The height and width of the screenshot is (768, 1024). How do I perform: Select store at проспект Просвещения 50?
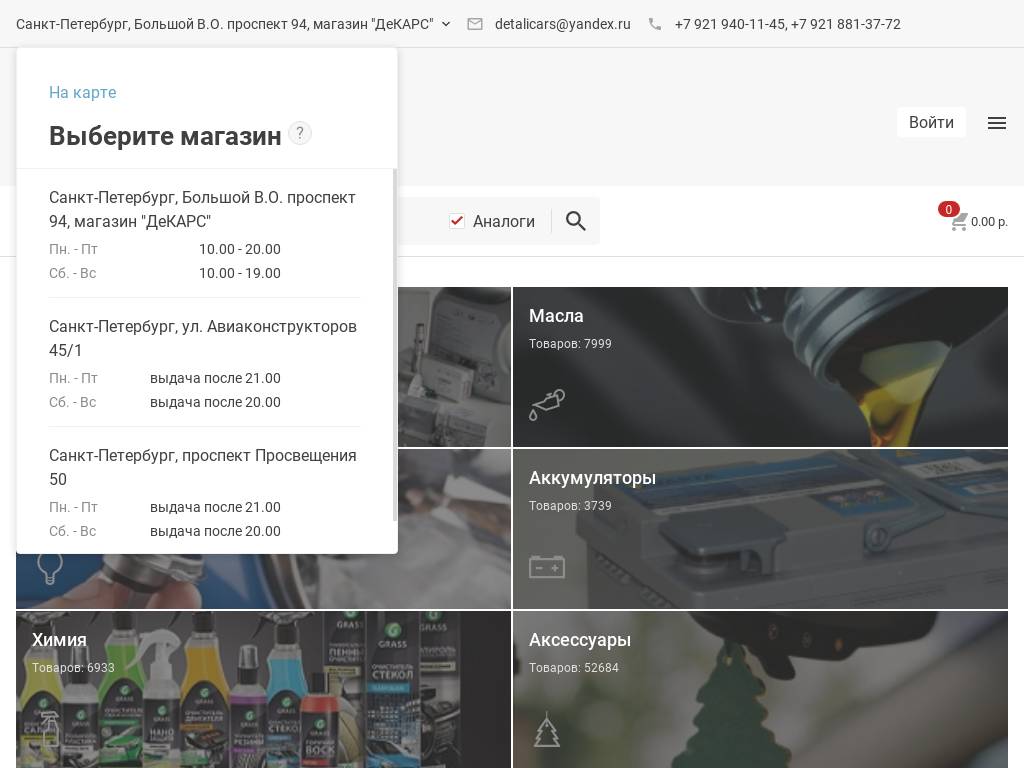203,467
